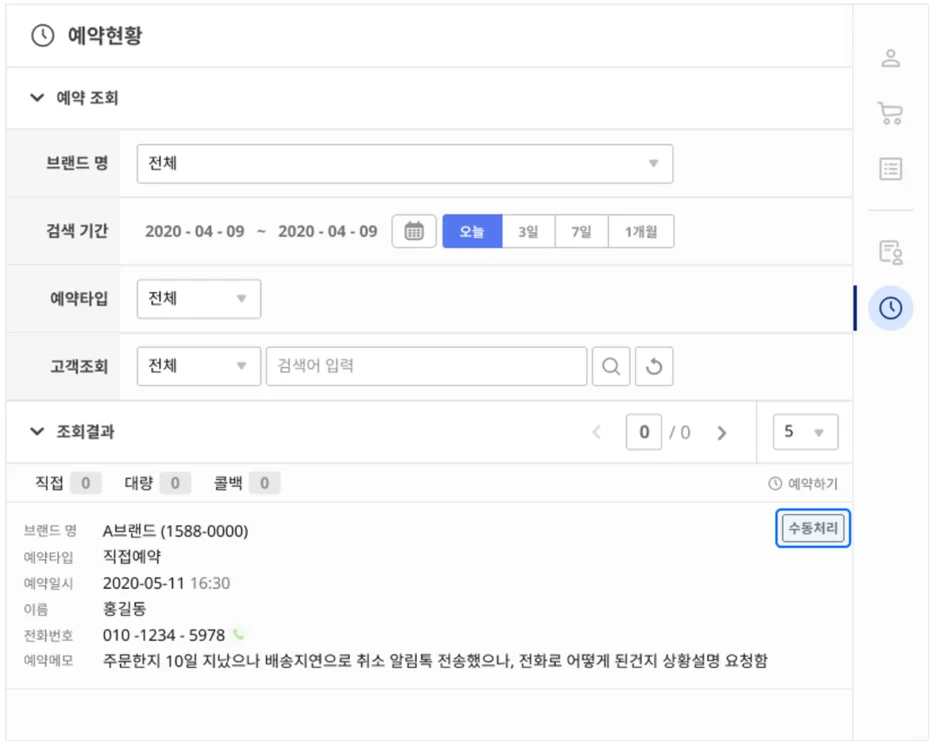Enable the 1개월 date range filter

point(642,231)
